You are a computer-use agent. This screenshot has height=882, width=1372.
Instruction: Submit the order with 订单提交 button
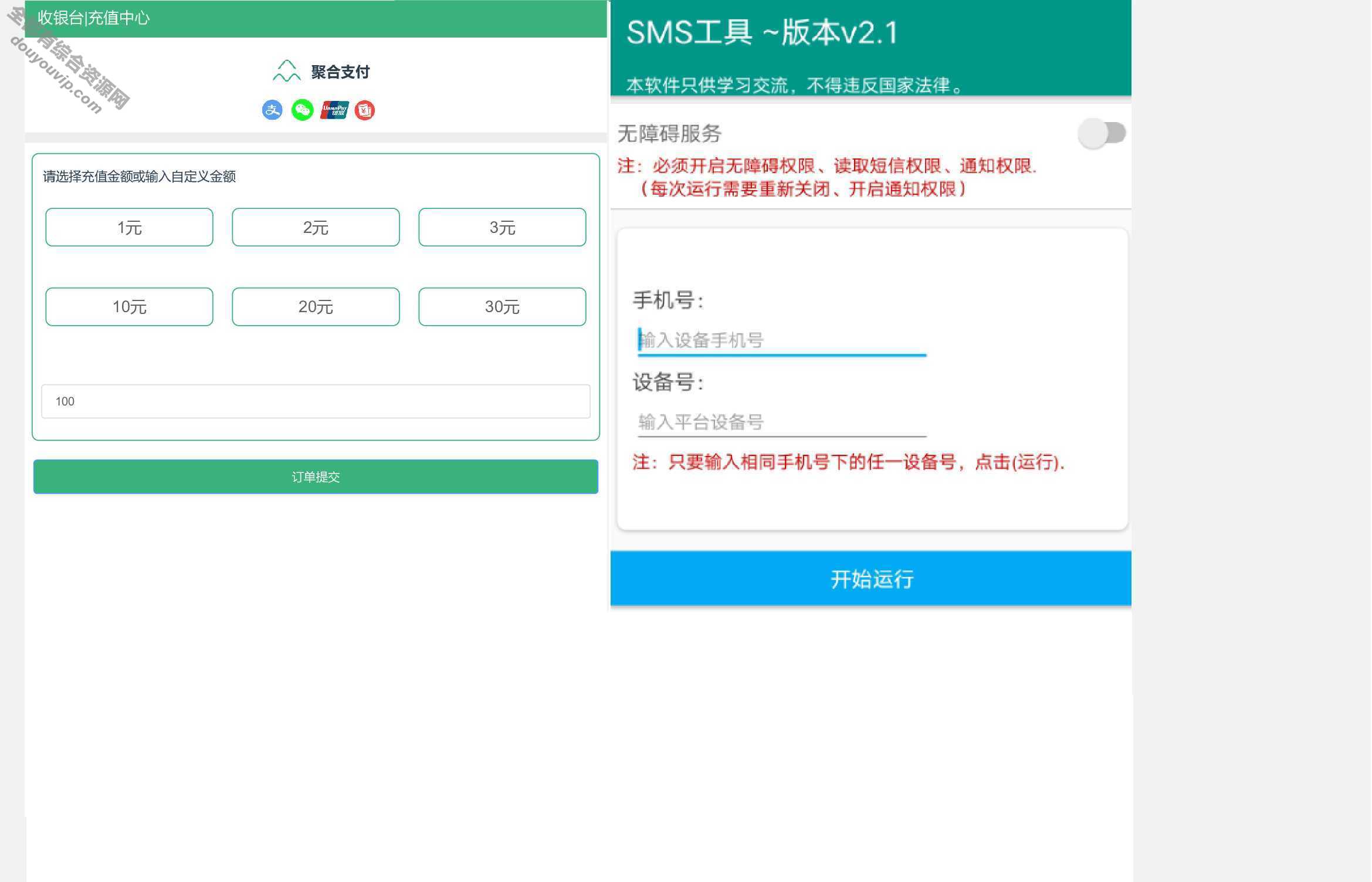(316, 477)
